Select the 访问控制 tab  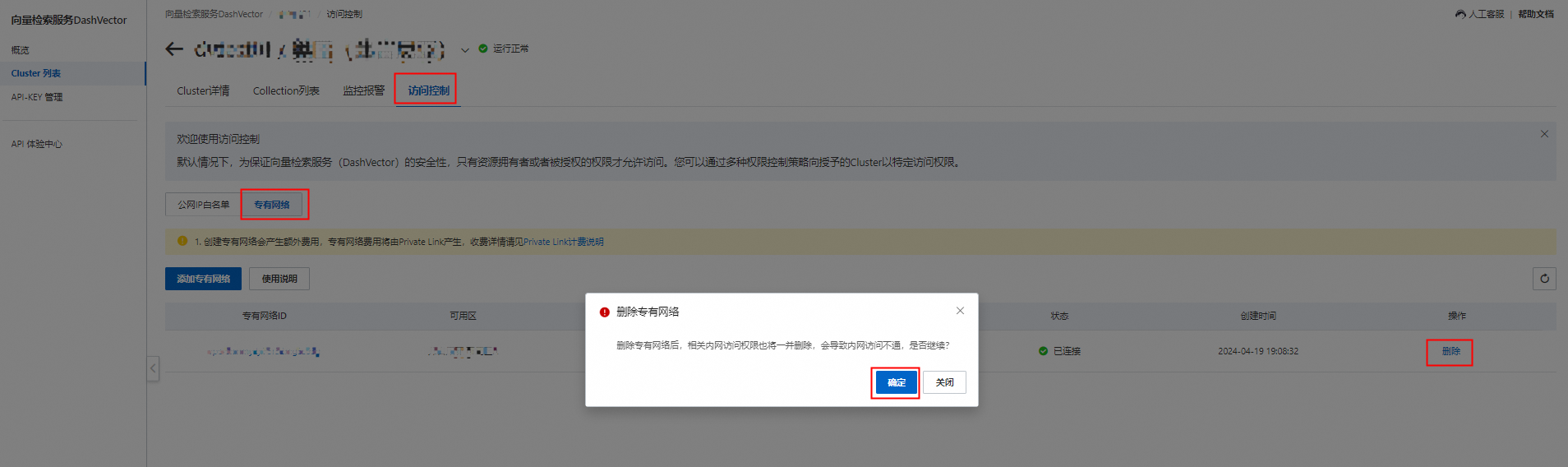429,90
